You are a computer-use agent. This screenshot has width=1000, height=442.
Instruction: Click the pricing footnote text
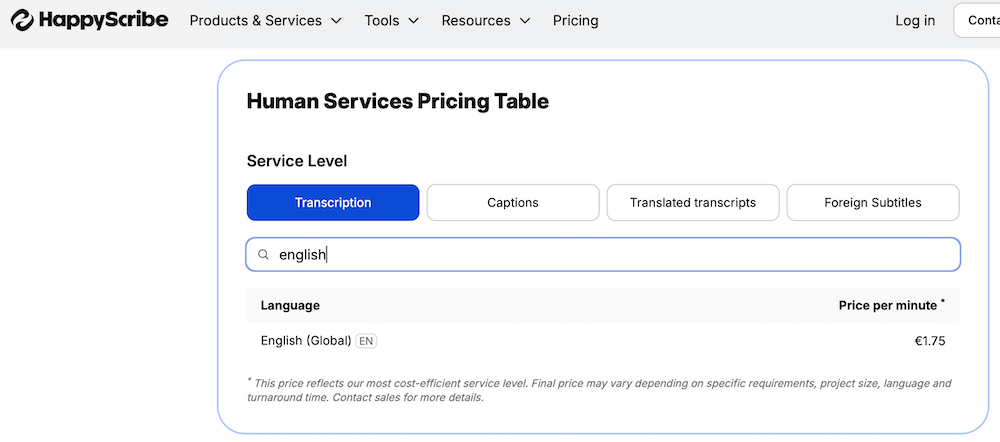(x=598, y=390)
